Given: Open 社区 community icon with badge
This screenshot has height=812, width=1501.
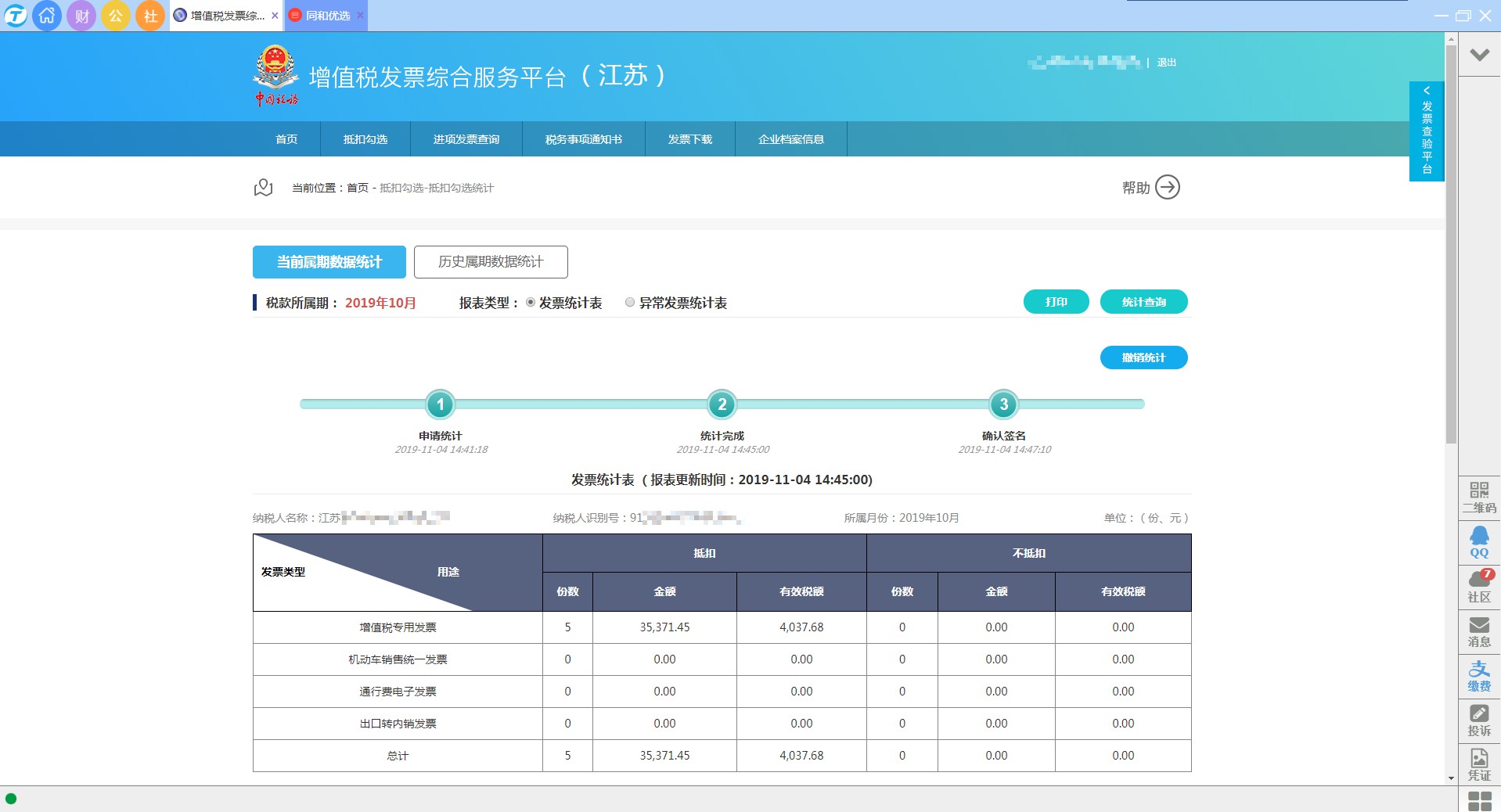Looking at the screenshot, I should (x=1478, y=586).
